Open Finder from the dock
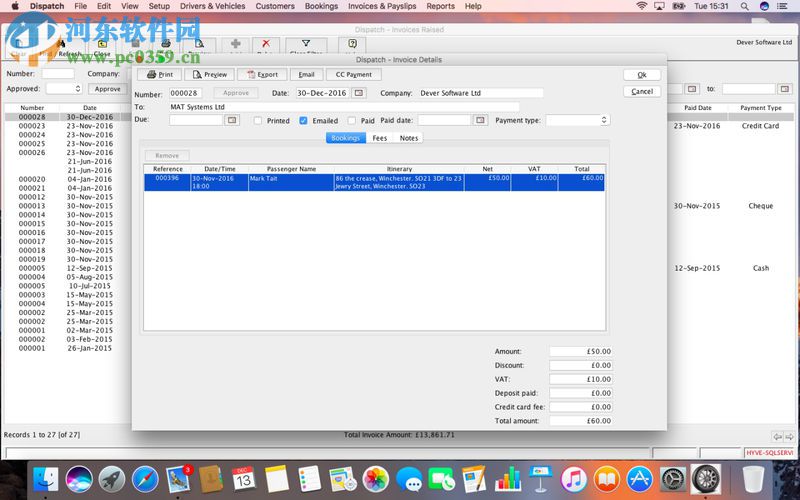The width and height of the screenshot is (800, 500). [46, 480]
